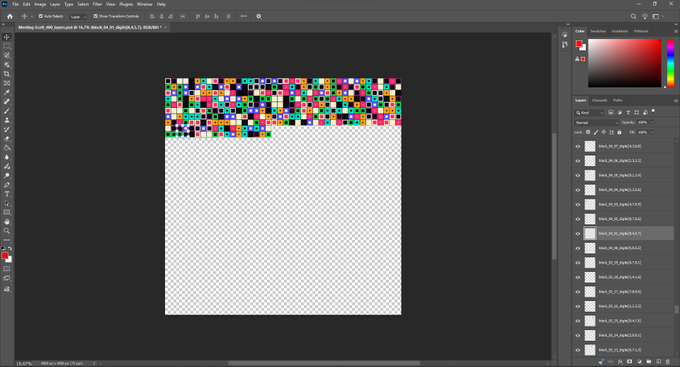Switch to the Swatches tab
The width and height of the screenshot is (680, 367).
click(x=598, y=31)
